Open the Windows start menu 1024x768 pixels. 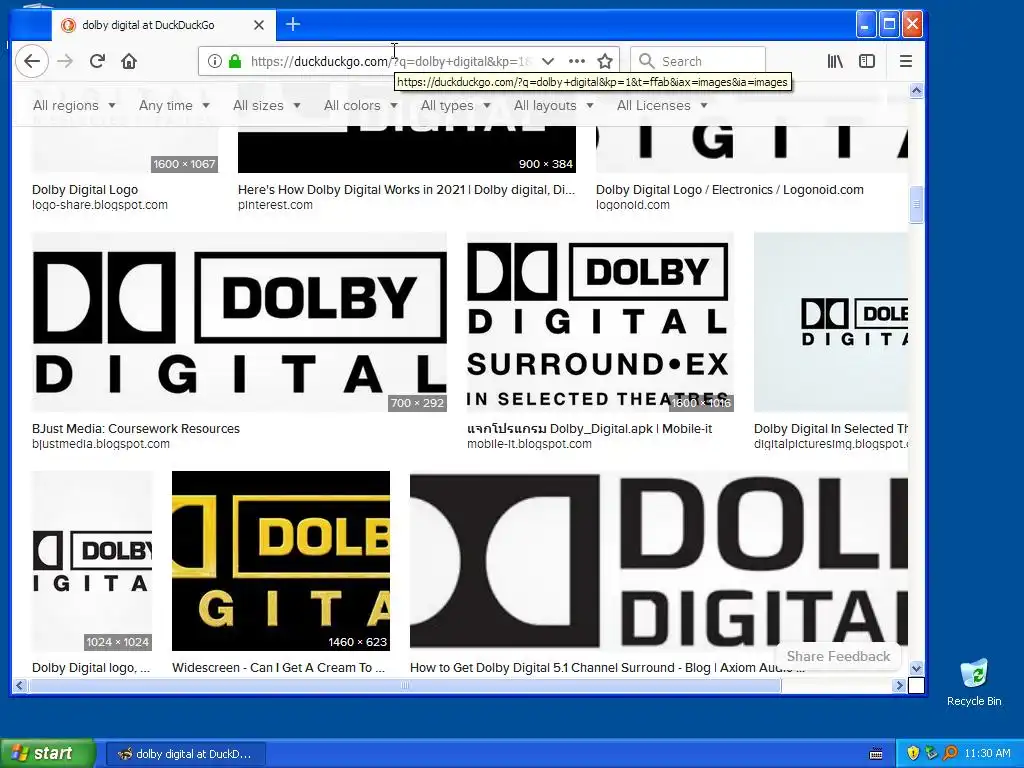[x=47, y=754]
